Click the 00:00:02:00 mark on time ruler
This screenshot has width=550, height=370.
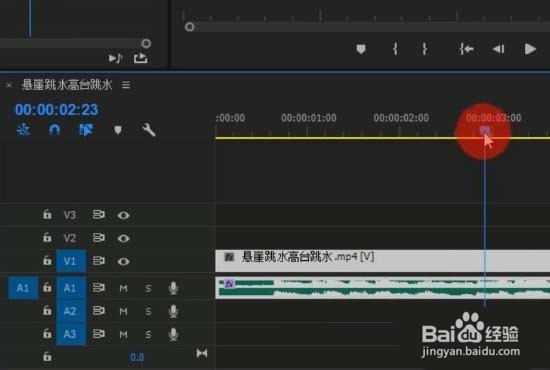coord(401,118)
